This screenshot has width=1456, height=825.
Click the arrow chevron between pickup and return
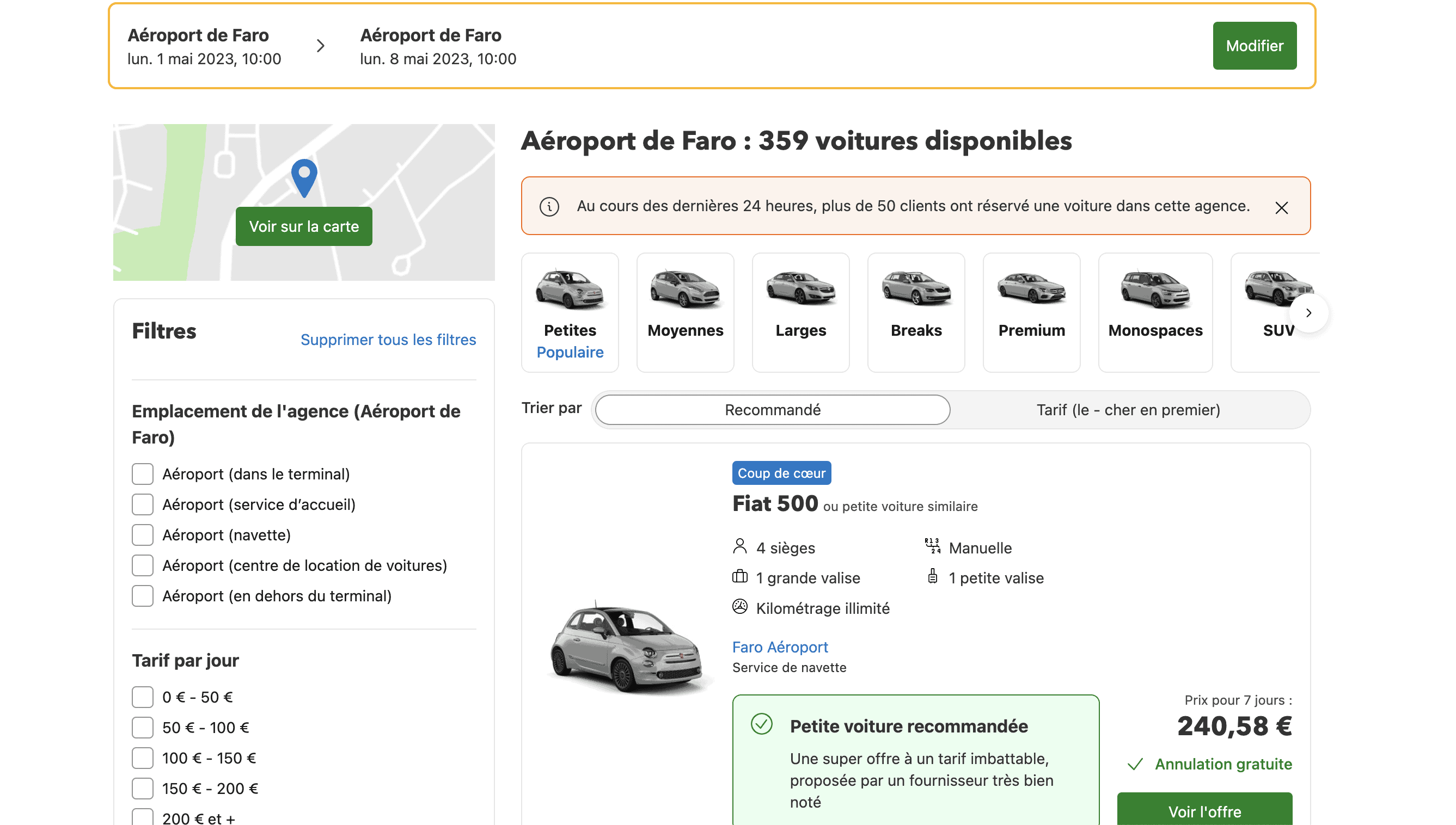pos(320,45)
